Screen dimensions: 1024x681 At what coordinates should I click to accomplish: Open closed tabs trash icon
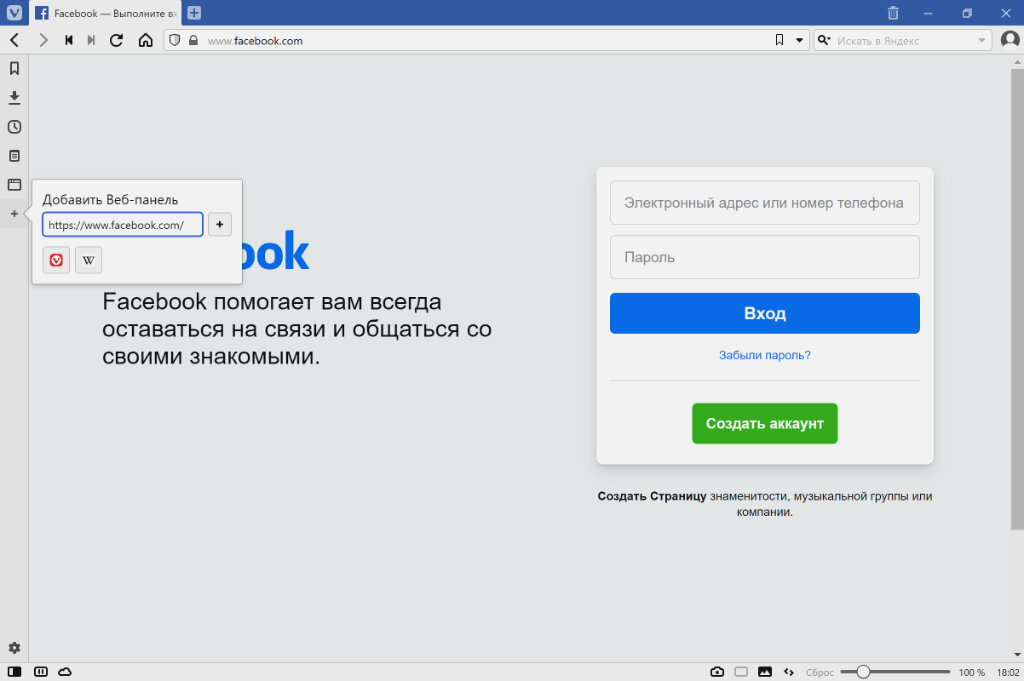click(893, 12)
